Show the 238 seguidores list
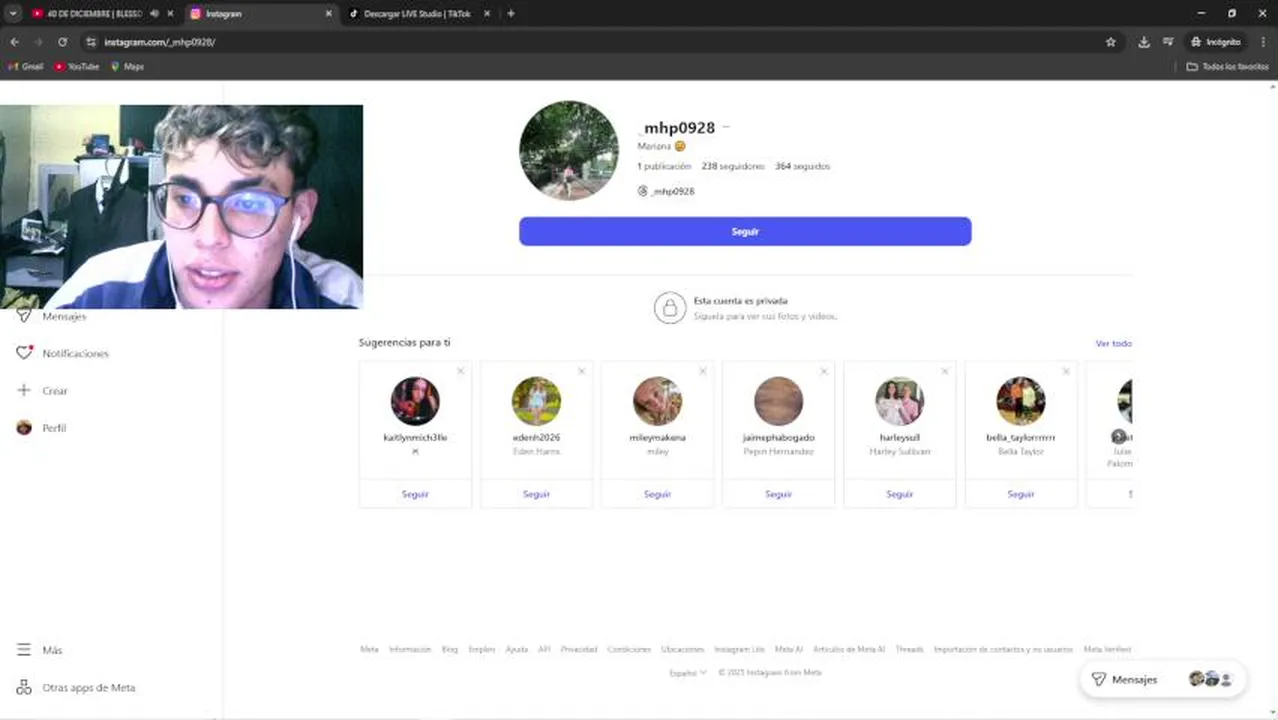The width and height of the screenshot is (1278, 720). pos(733,166)
